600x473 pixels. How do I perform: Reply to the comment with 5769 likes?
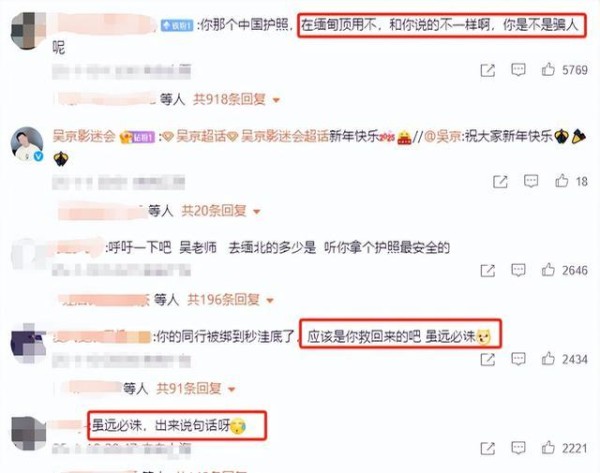point(518,70)
